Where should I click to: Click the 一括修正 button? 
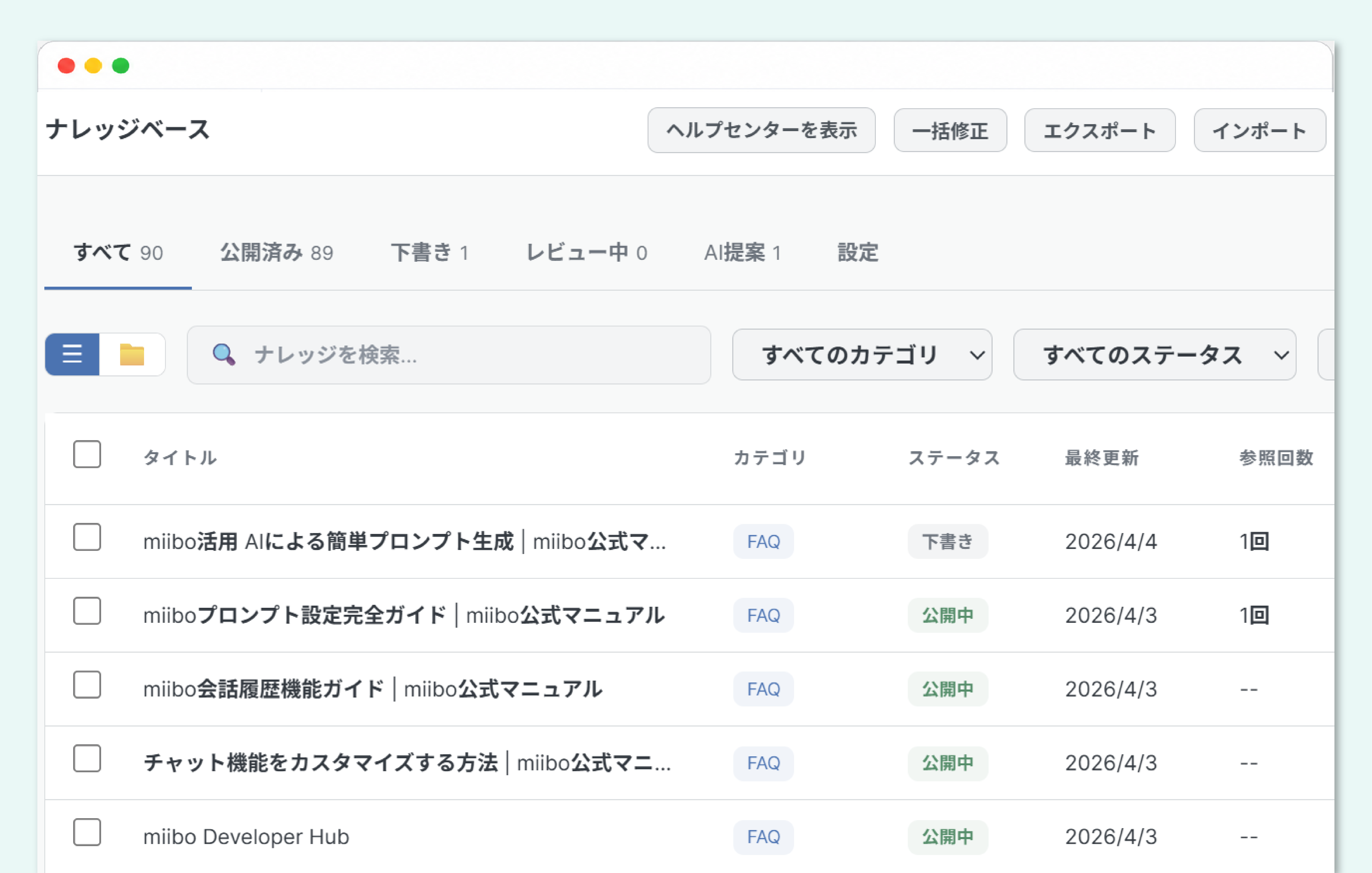point(950,130)
